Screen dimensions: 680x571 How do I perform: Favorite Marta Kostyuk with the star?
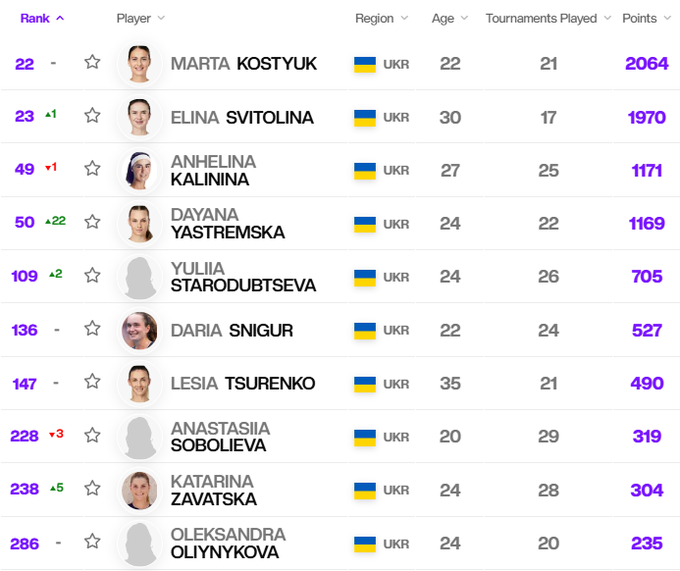(92, 62)
